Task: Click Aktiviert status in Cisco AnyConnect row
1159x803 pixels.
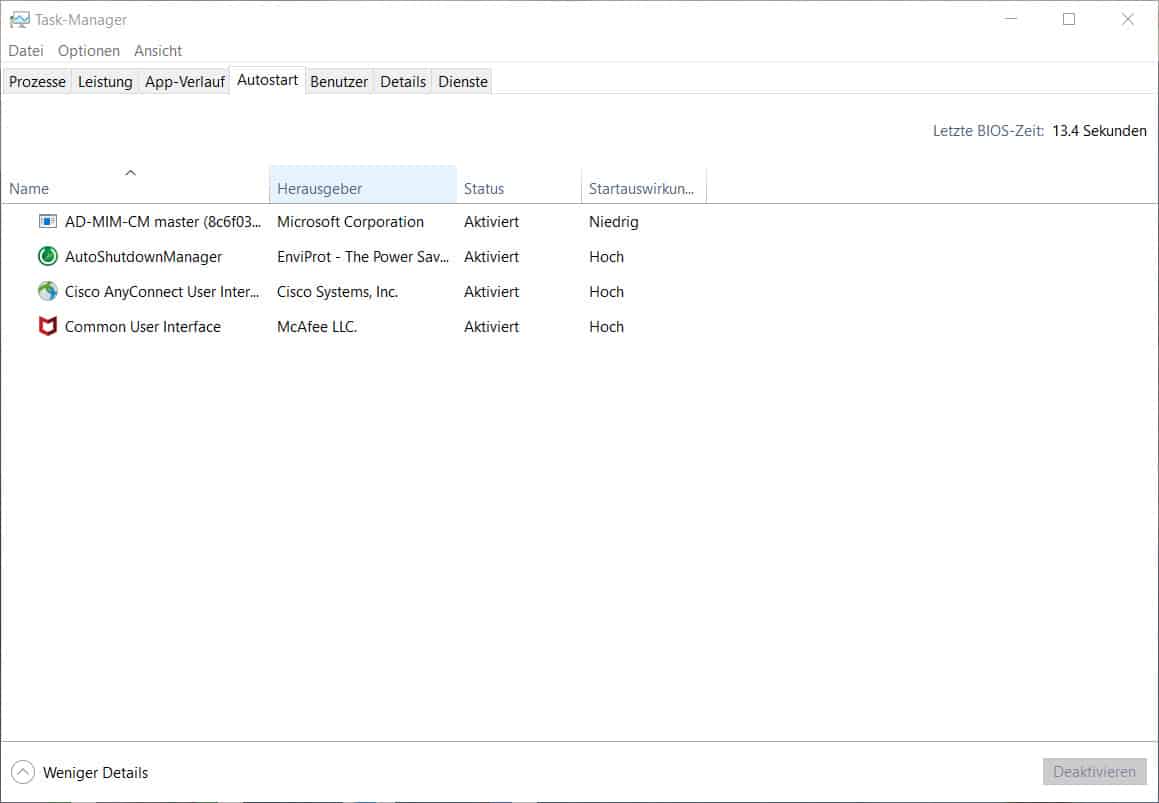Action: [x=492, y=291]
